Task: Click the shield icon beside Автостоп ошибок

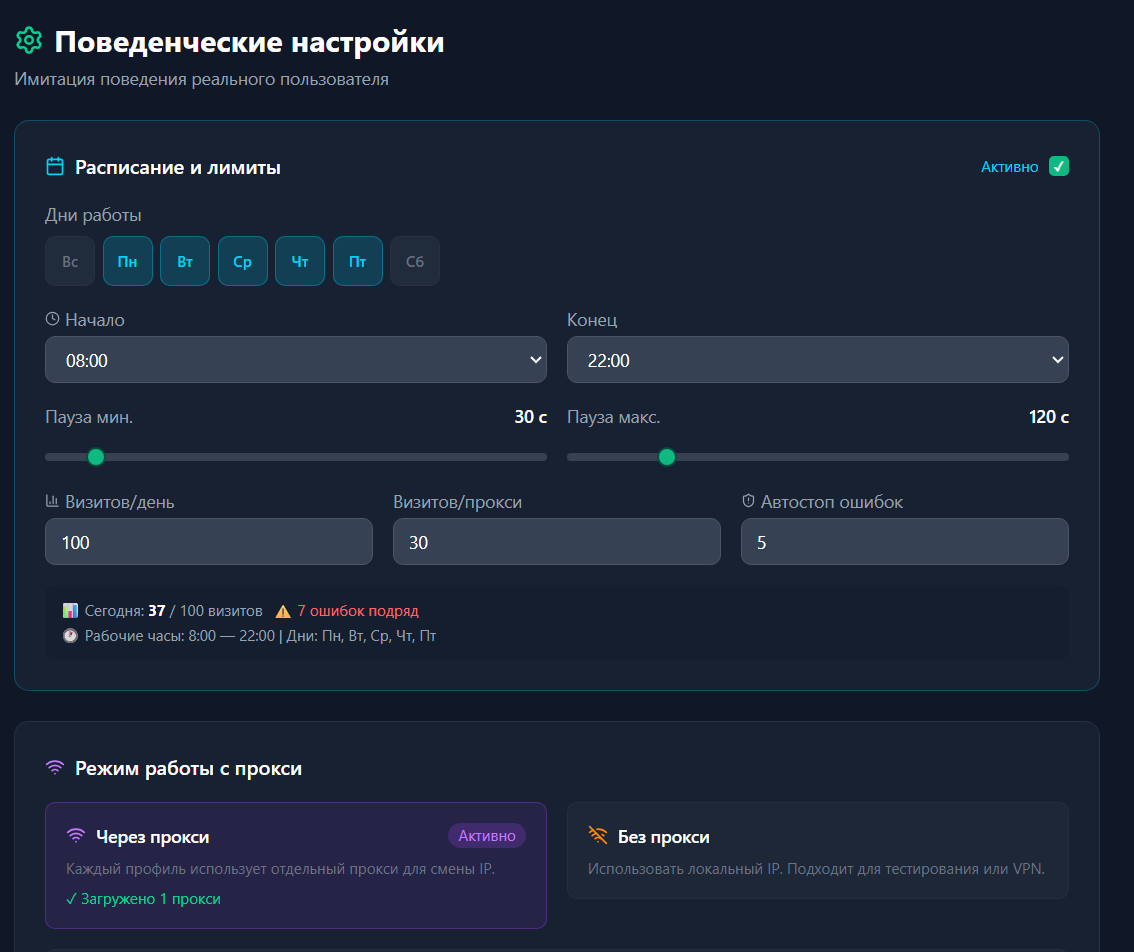Action: coord(749,501)
